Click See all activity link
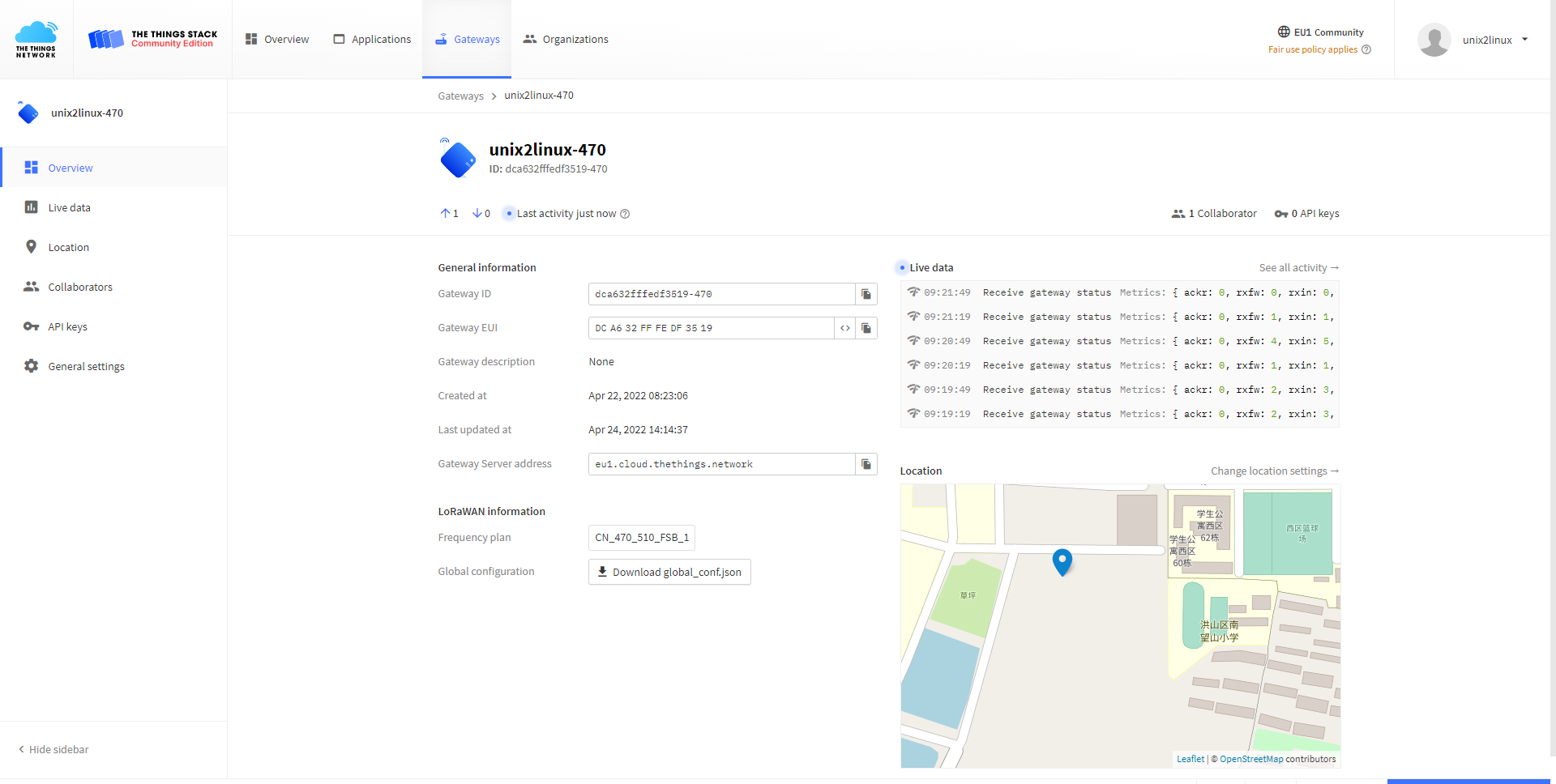The image size is (1556, 784). click(1298, 268)
